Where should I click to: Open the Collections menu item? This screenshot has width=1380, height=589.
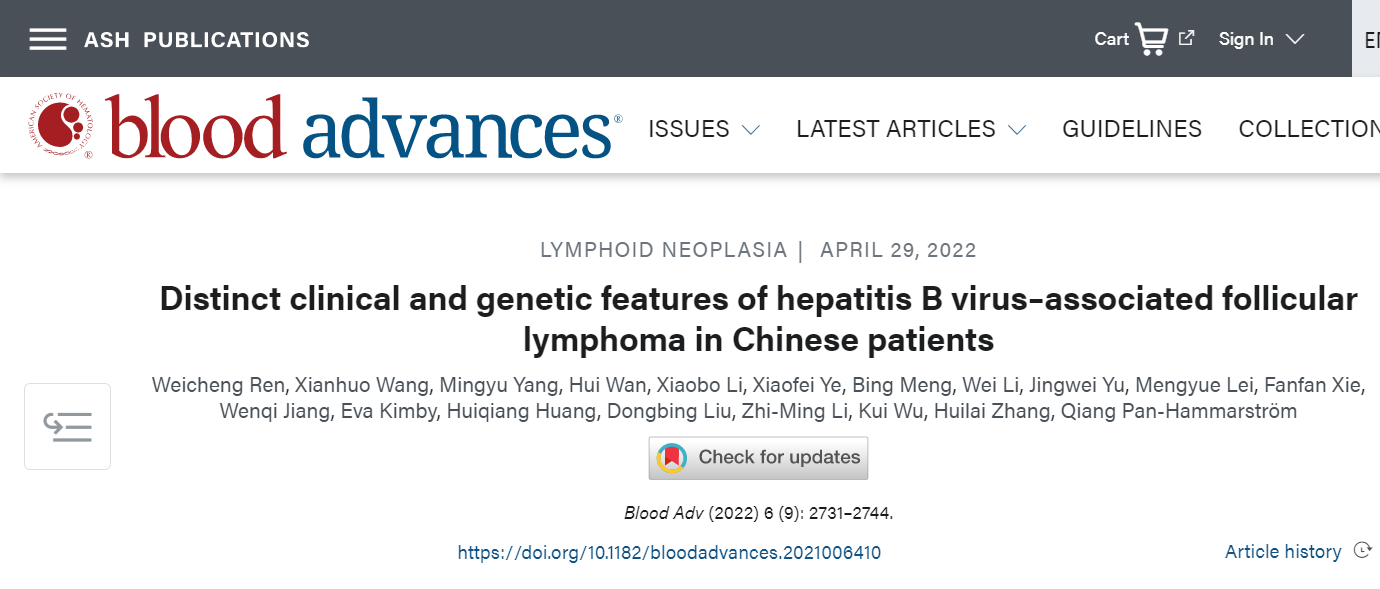point(1309,129)
